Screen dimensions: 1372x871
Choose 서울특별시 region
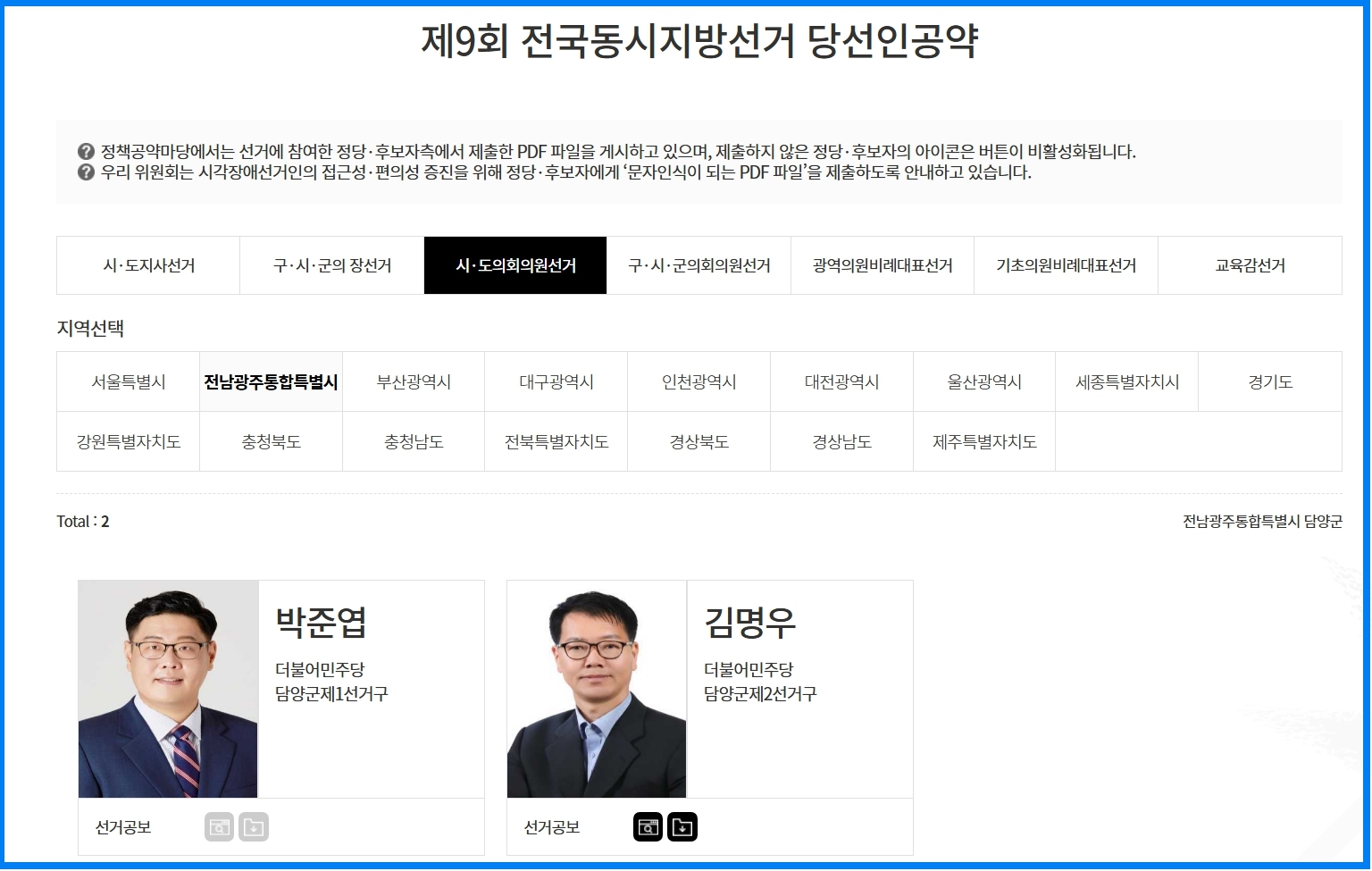click(129, 381)
